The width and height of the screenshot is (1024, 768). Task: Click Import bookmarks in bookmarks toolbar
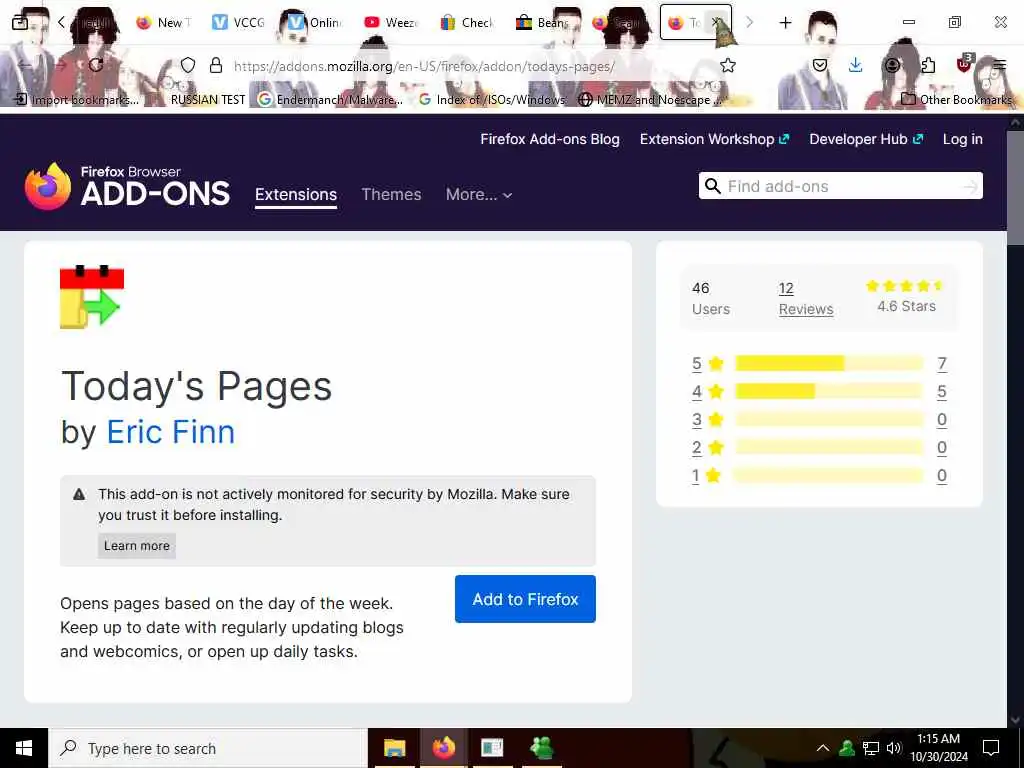click(x=77, y=99)
